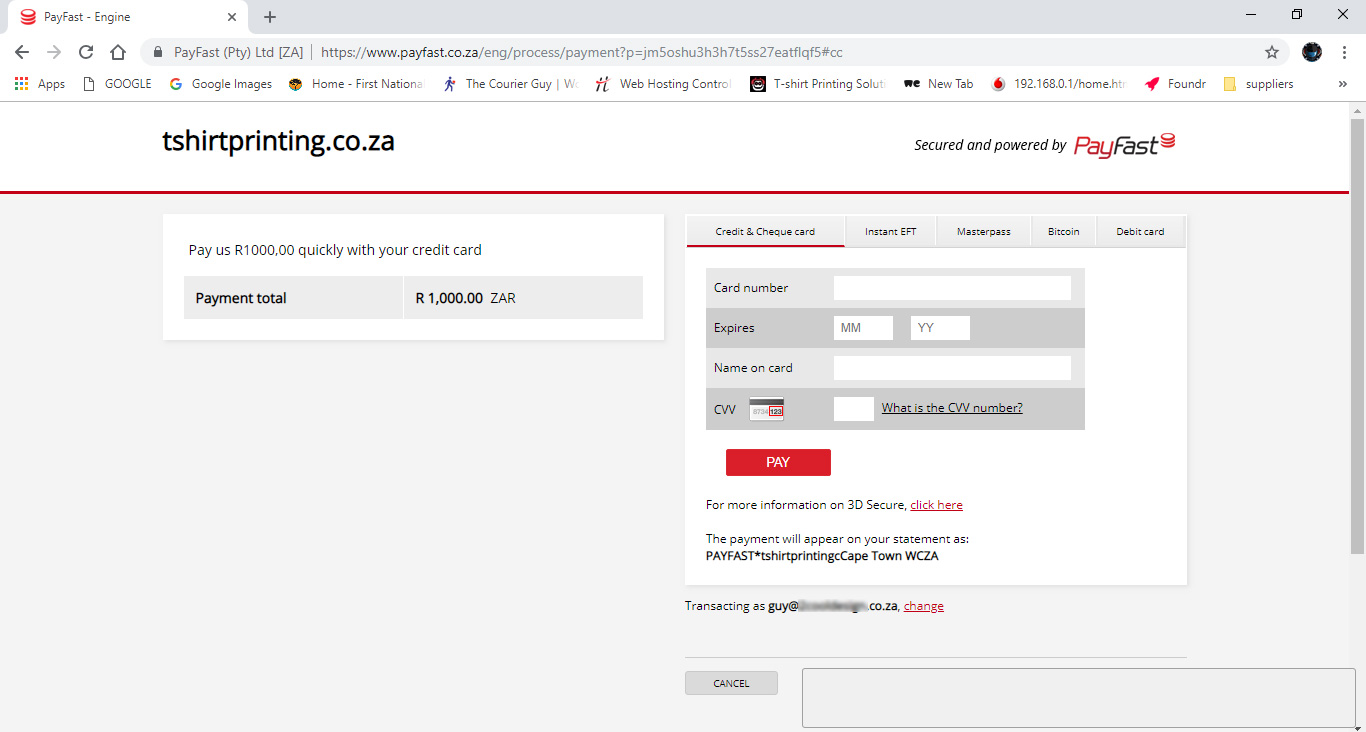Click the YY expiry year field
This screenshot has height=732, width=1366.
[940, 328]
